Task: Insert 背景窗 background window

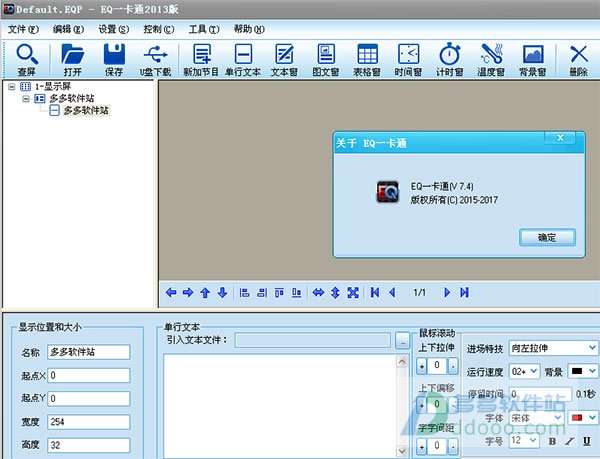Action: [x=533, y=59]
